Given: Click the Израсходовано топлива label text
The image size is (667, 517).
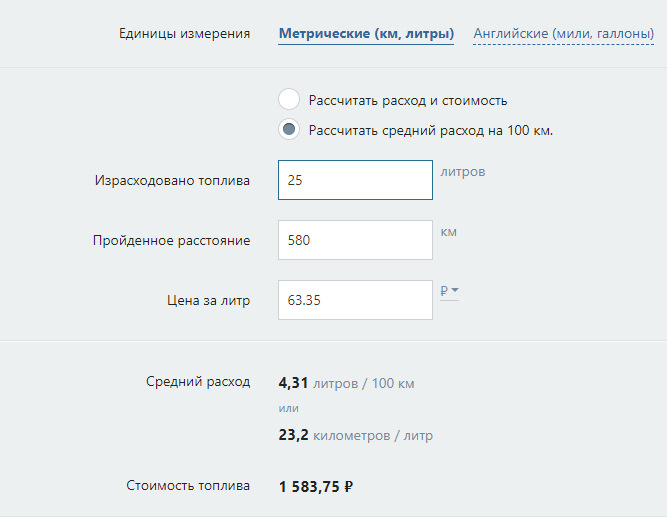Looking at the screenshot, I should click(x=172, y=181).
